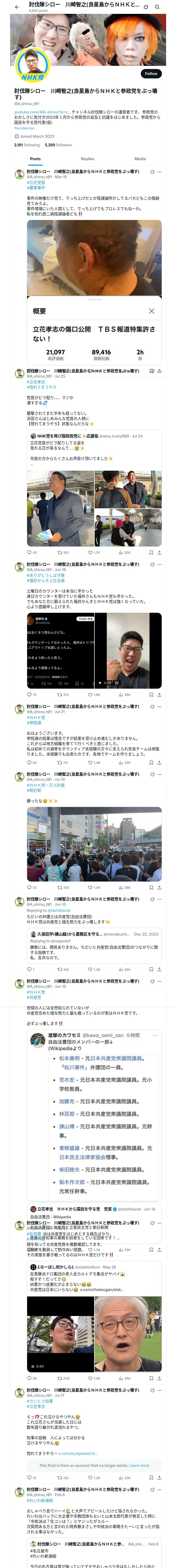Reply to the Jun 16 post with 70 replies
The image size is (176, 1568).
click(32, 694)
